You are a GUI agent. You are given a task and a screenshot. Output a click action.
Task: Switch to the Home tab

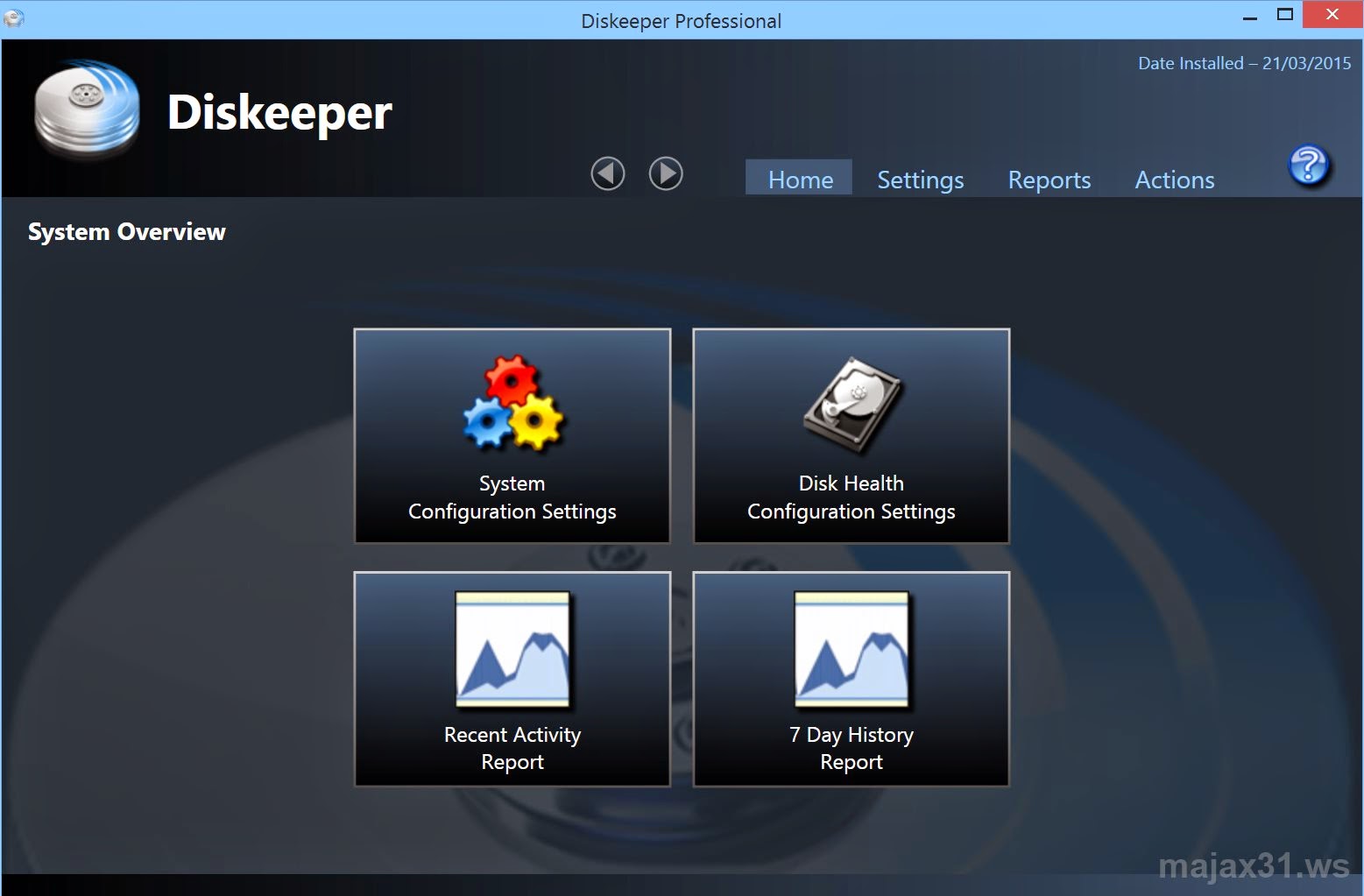800,179
